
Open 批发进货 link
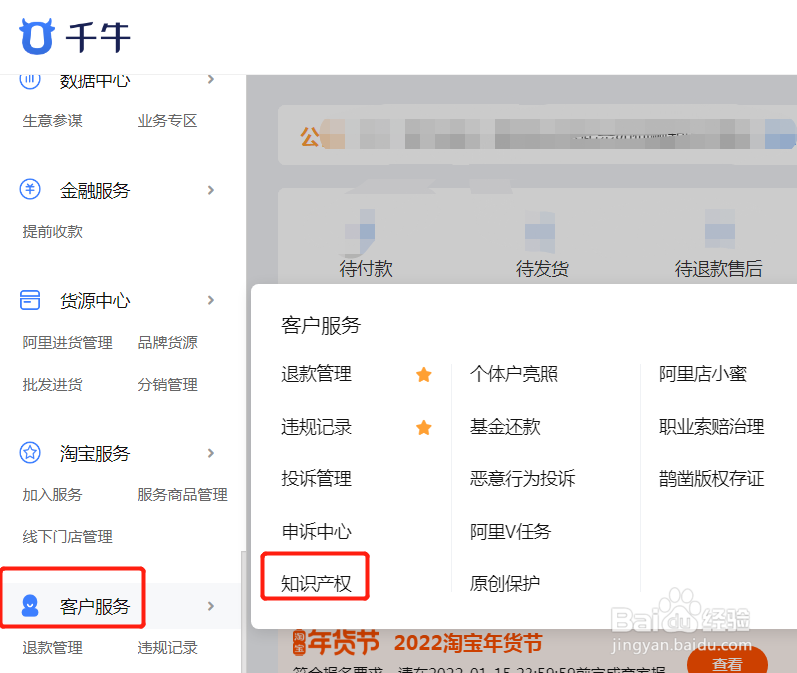pos(52,385)
